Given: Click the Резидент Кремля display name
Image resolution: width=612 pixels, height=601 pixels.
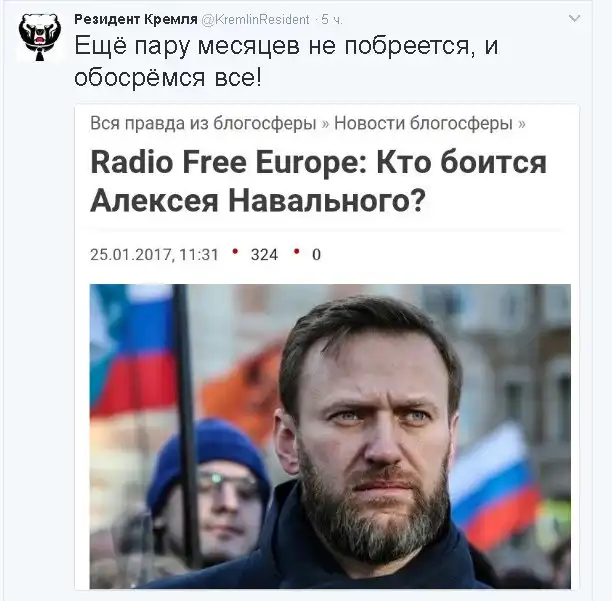Looking at the screenshot, I should click(136, 19).
